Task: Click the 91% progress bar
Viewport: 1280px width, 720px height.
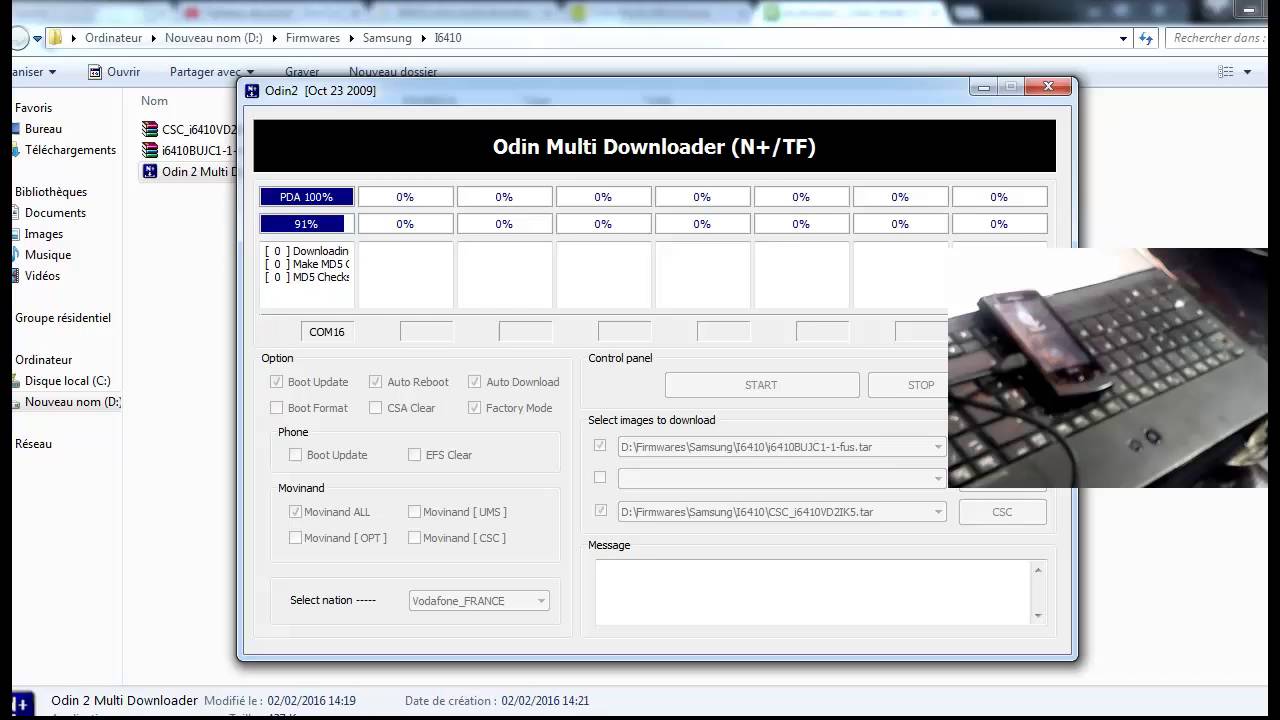Action: click(x=306, y=224)
